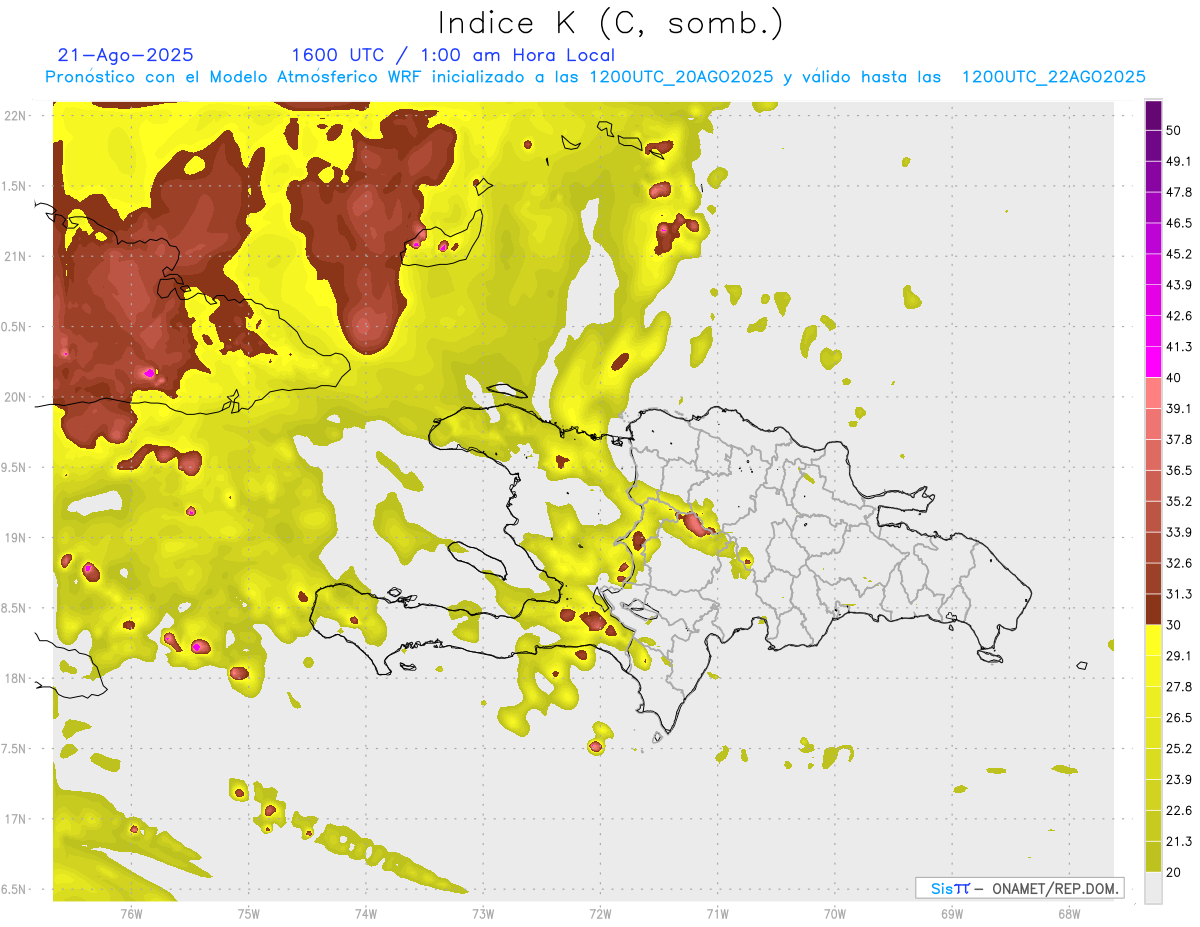Click the "18N" latitude label
The height and width of the screenshot is (927, 1200).
15,678
